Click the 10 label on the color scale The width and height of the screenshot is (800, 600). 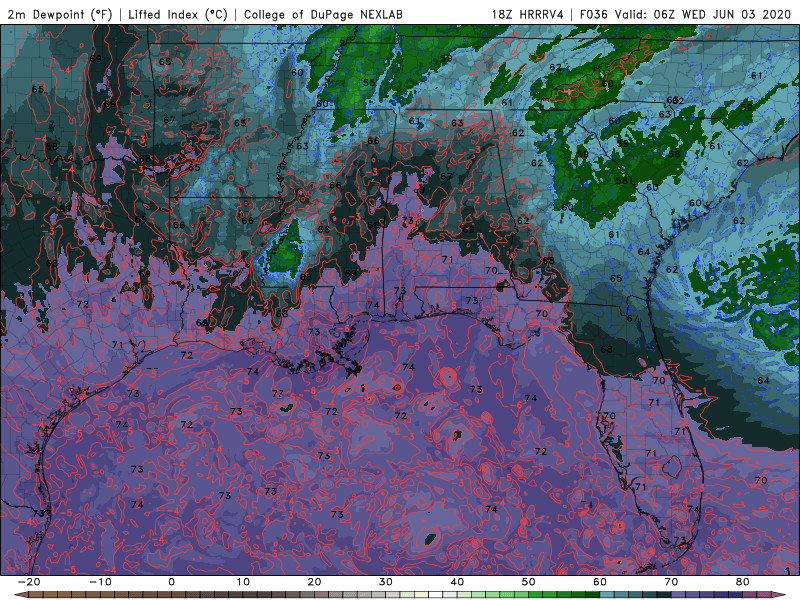pyautogui.click(x=243, y=582)
